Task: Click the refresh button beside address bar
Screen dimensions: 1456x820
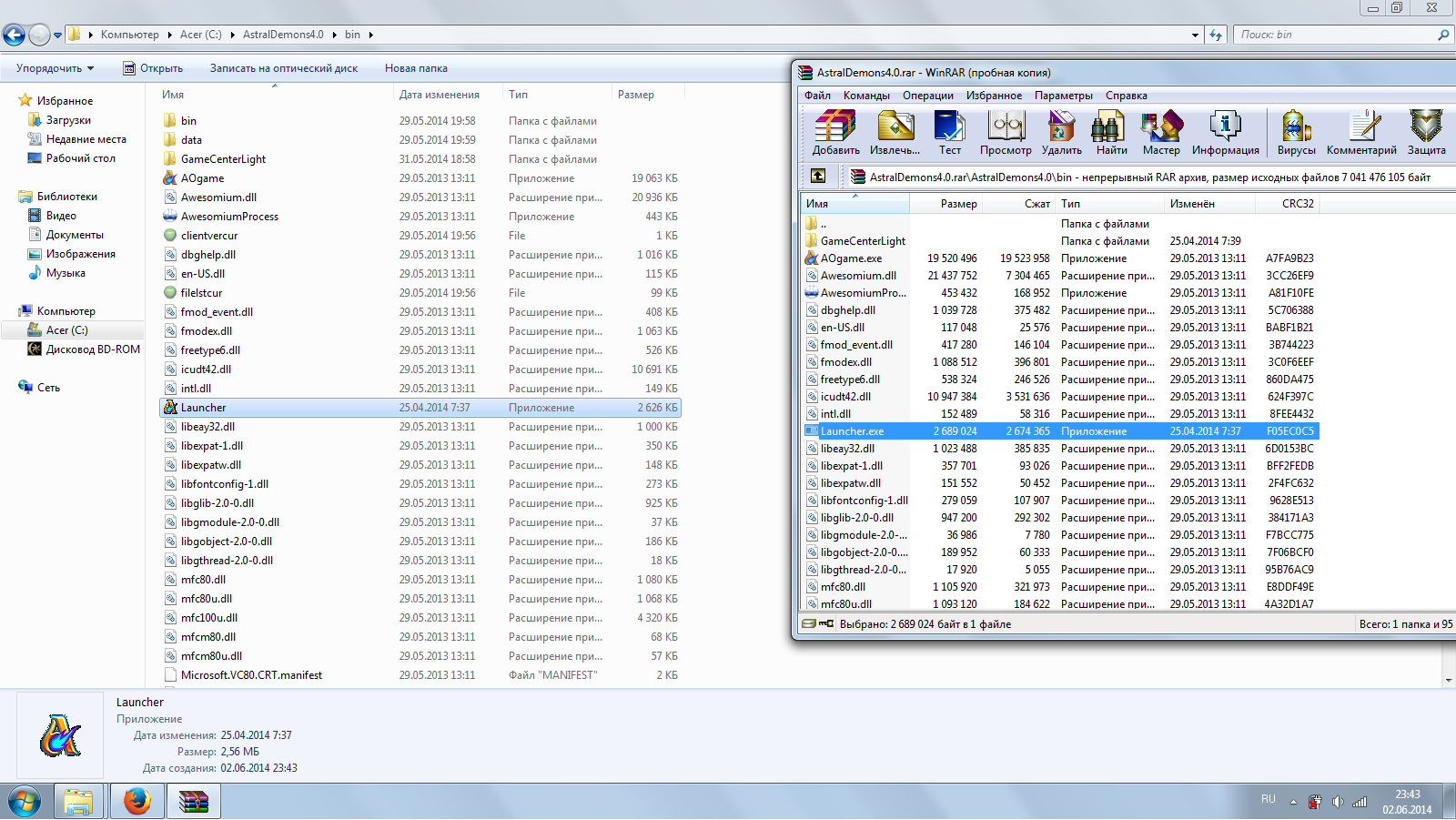Action: pos(1217,35)
